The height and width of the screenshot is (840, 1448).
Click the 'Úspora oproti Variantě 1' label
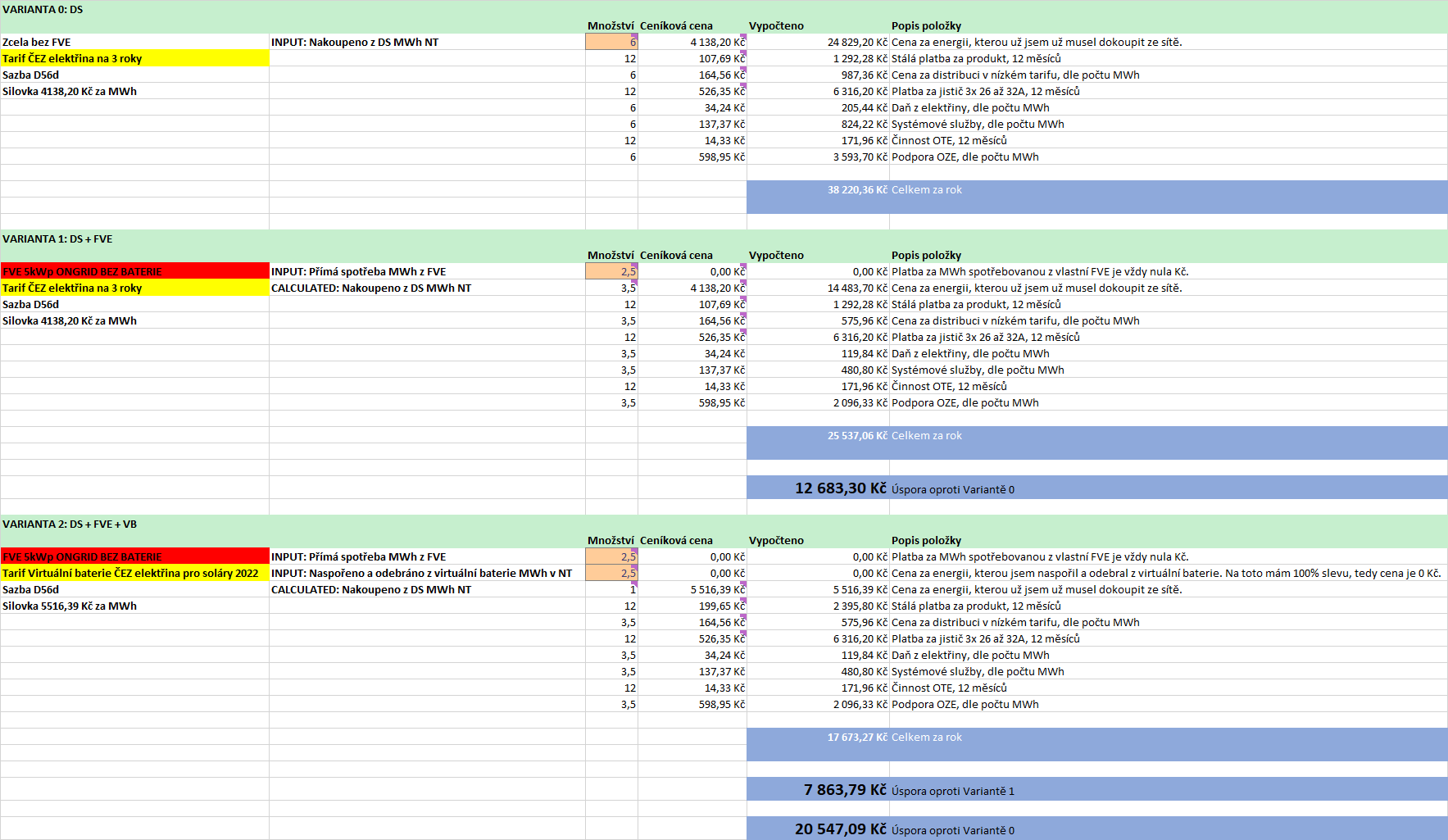(952, 791)
